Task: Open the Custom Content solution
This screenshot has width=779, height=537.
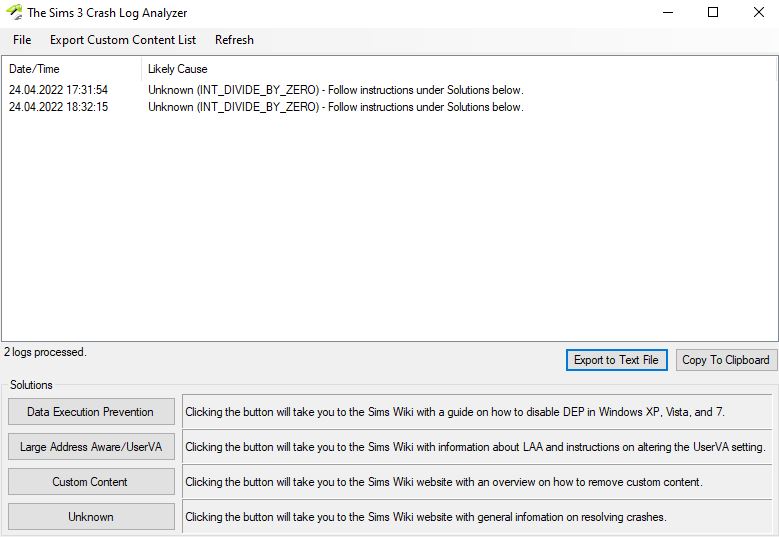Action: [x=91, y=482]
